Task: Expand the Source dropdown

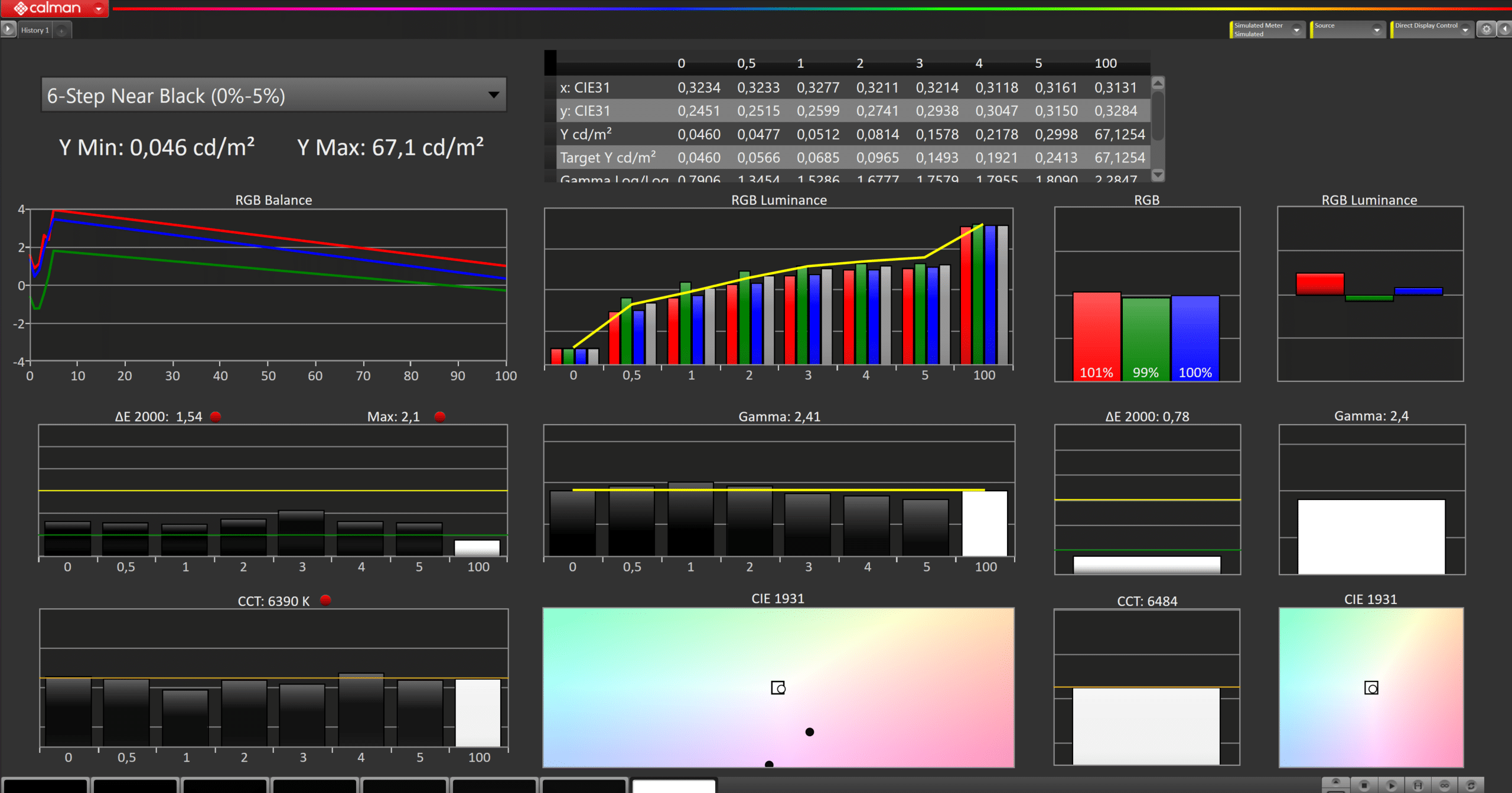Action: [1377, 30]
